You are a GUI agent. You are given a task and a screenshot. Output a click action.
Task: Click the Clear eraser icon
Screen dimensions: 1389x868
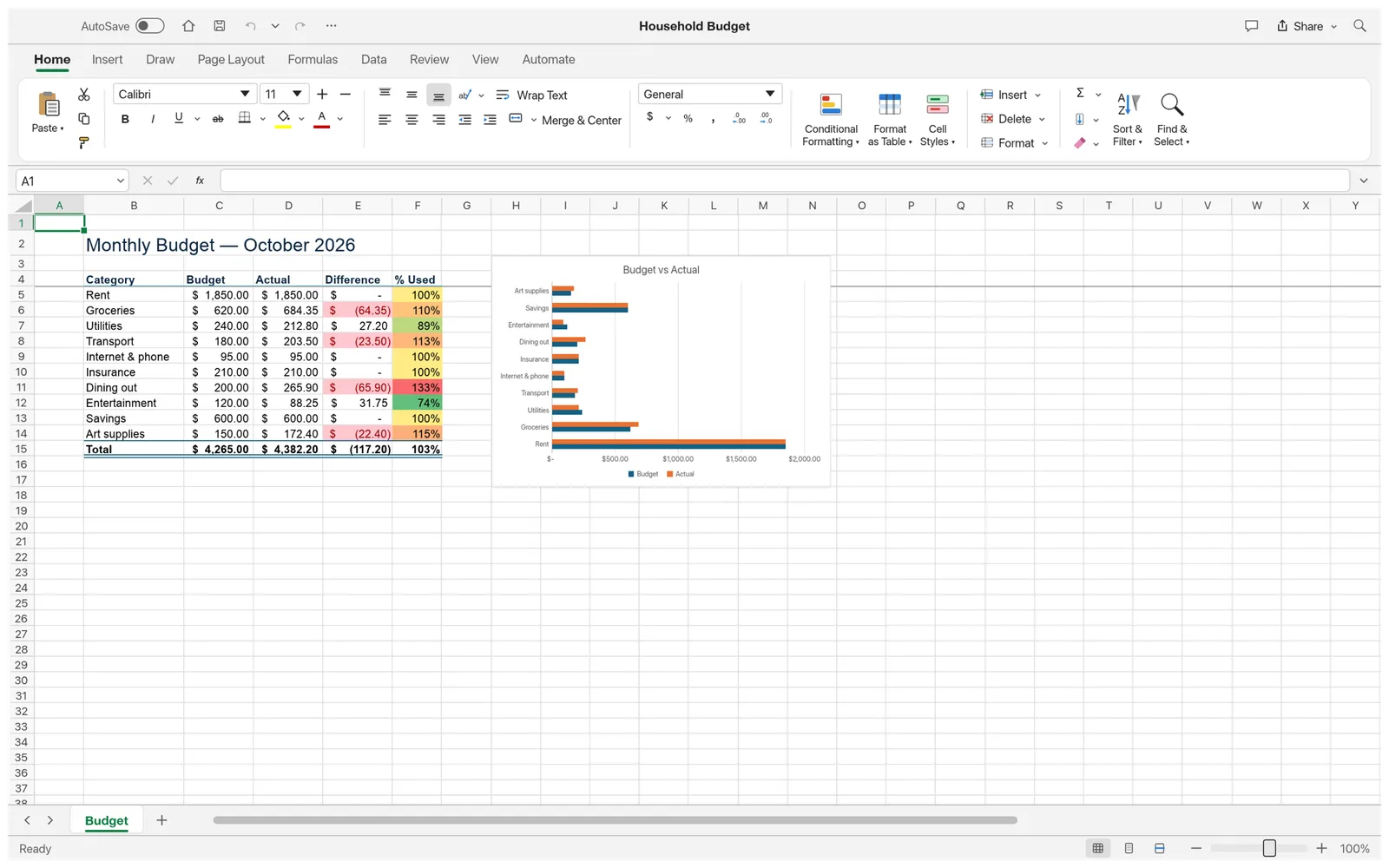1080,143
